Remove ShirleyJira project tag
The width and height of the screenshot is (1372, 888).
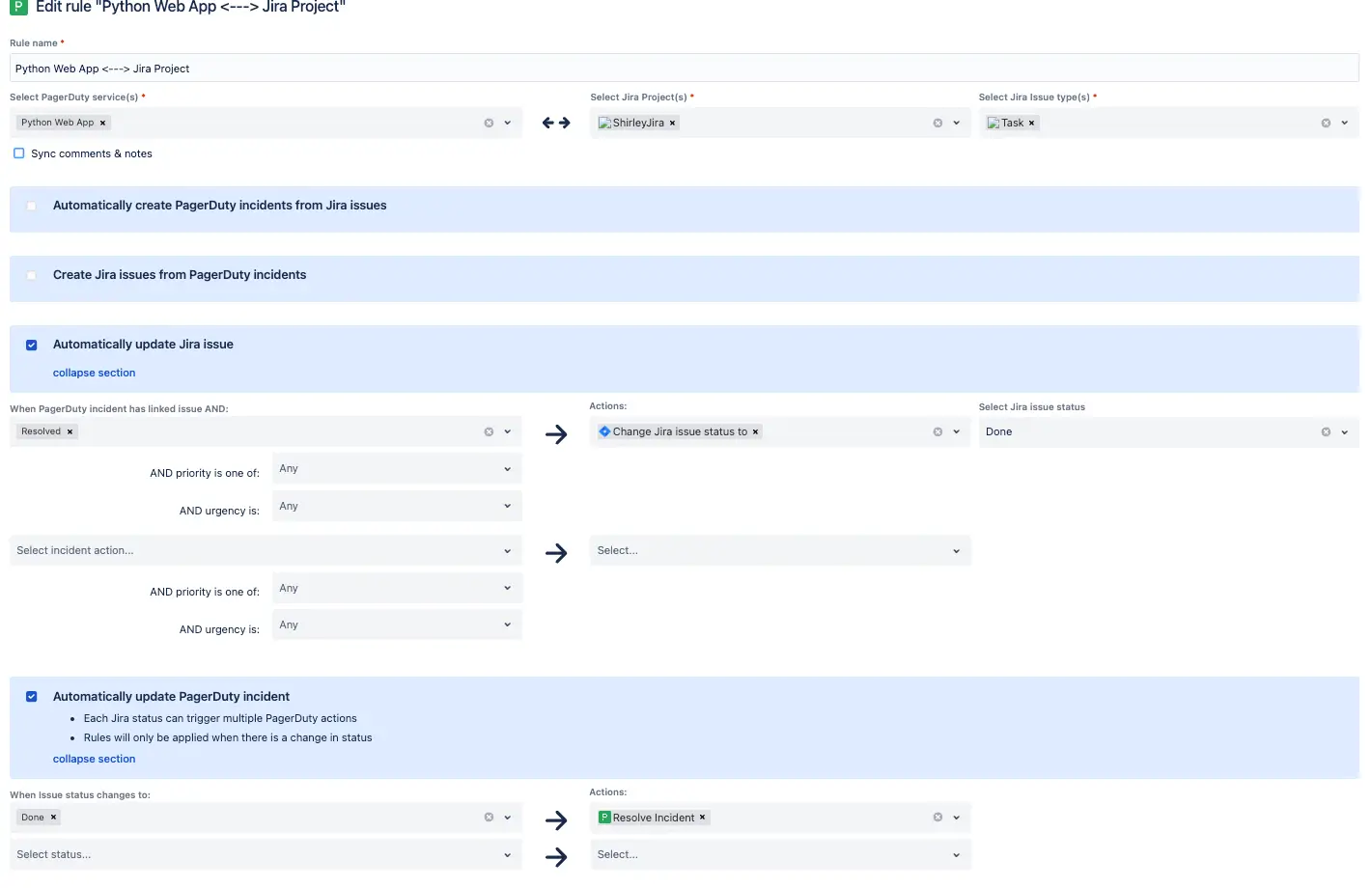click(x=672, y=123)
